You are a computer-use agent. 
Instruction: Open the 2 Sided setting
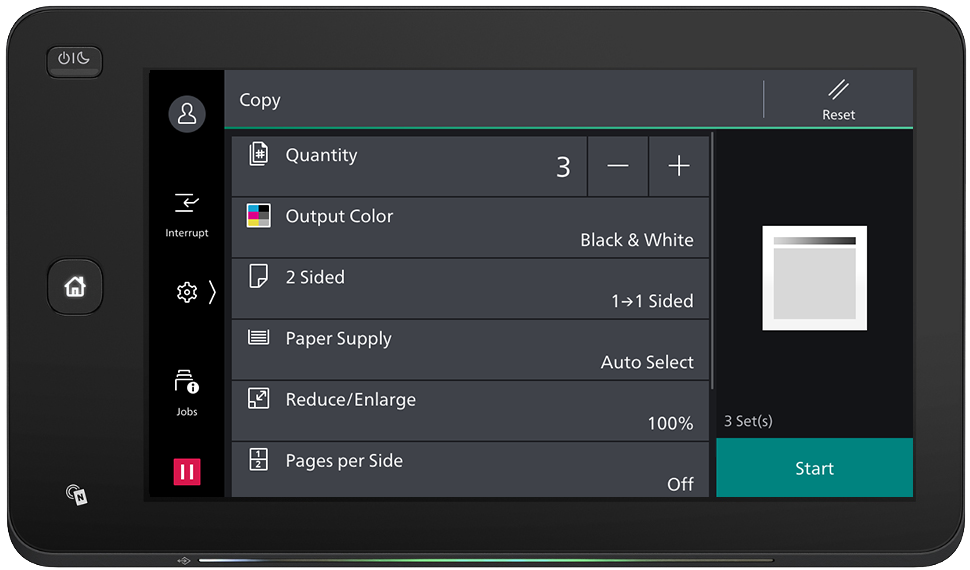pyautogui.click(x=470, y=289)
